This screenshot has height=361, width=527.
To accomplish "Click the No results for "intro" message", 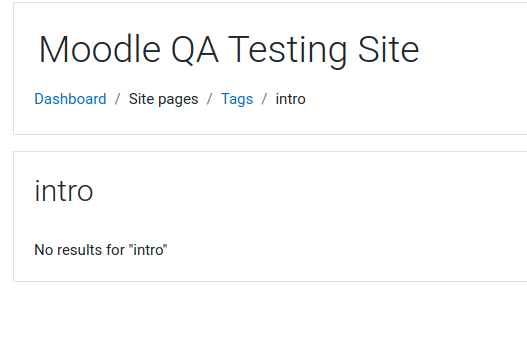I will point(101,250).
